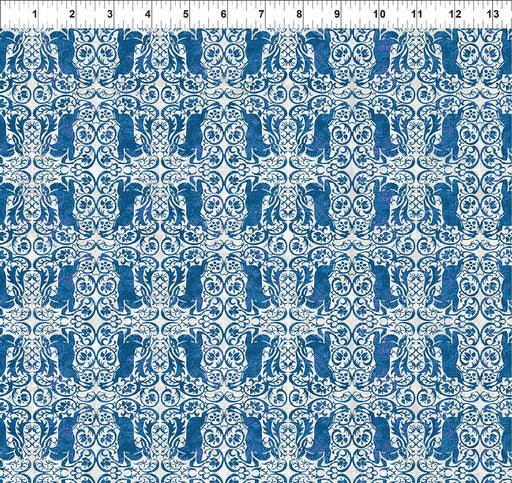Click the ruler number 1
This screenshot has height=483, width=512.
coord(34,14)
